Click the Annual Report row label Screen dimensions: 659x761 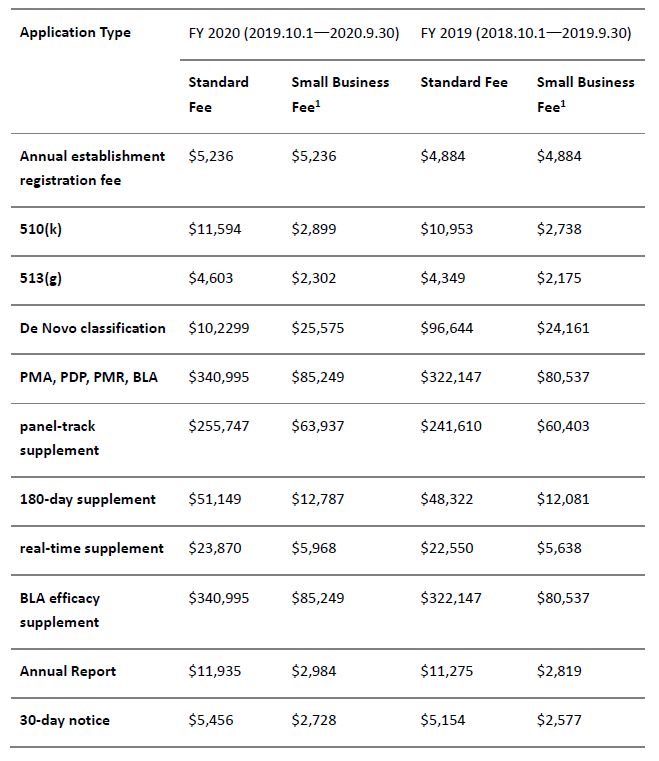pyautogui.click(x=65, y=671)
